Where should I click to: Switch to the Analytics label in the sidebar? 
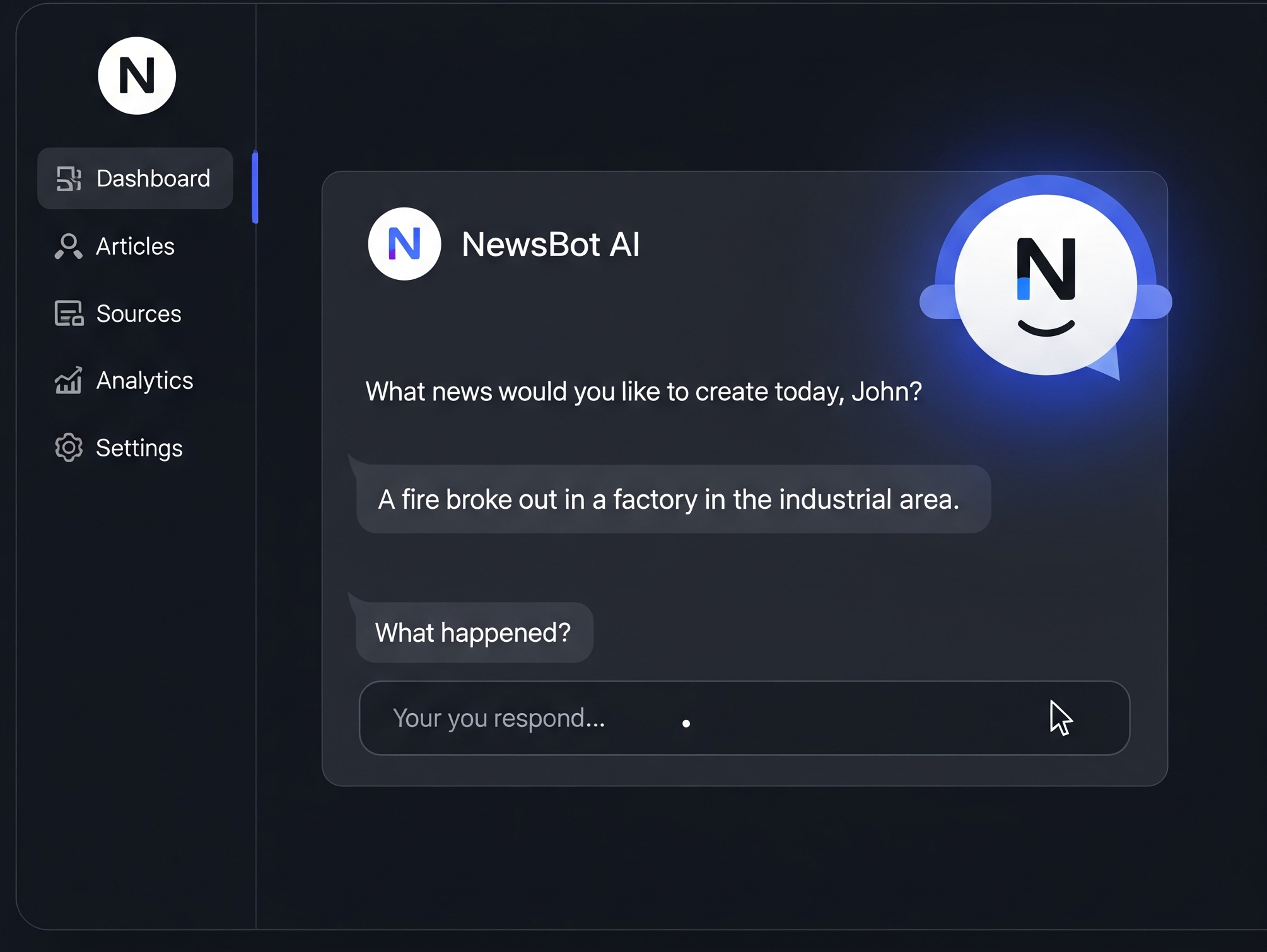pyautogui.click(x=144, y=381)
